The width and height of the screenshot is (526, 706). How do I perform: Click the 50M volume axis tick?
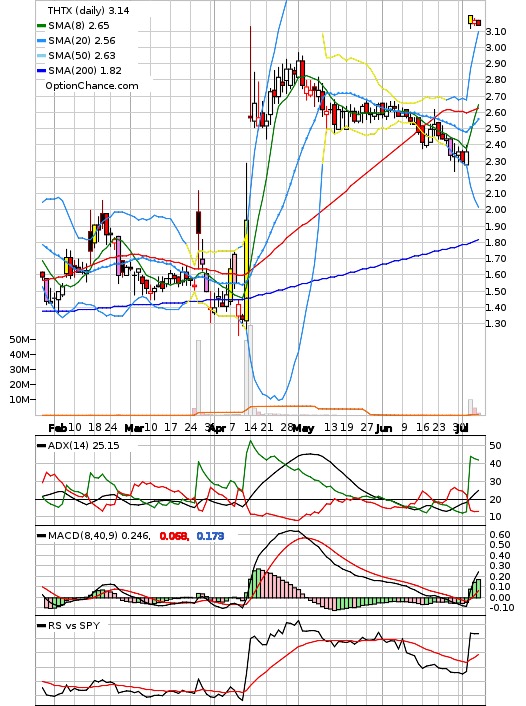point(20,339)
